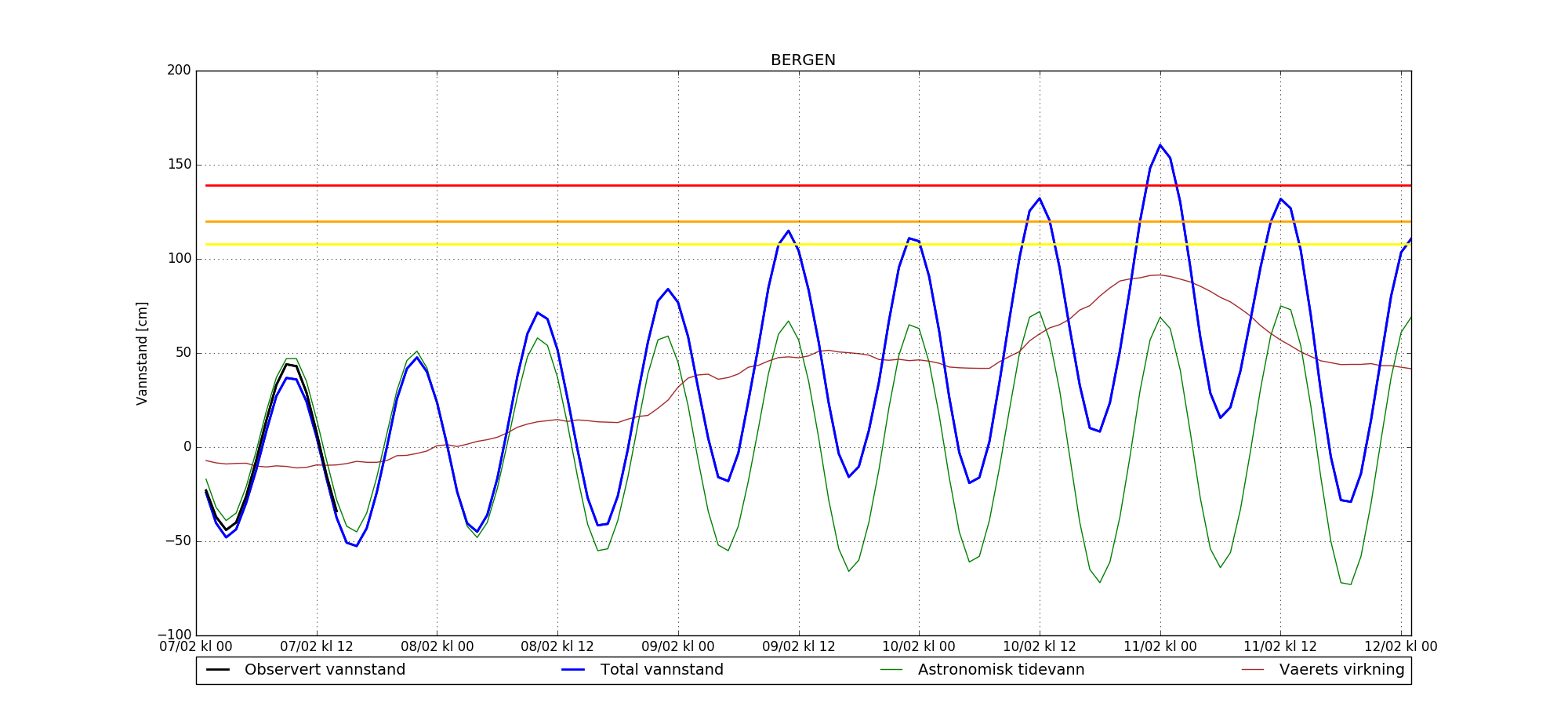
Task: Click the −50 y-axis tick label
Action: 176,541
